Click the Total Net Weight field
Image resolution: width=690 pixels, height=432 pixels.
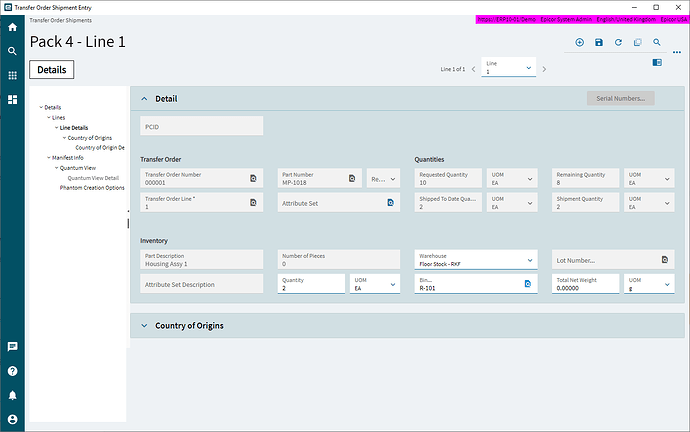click(x=585, y=284)
